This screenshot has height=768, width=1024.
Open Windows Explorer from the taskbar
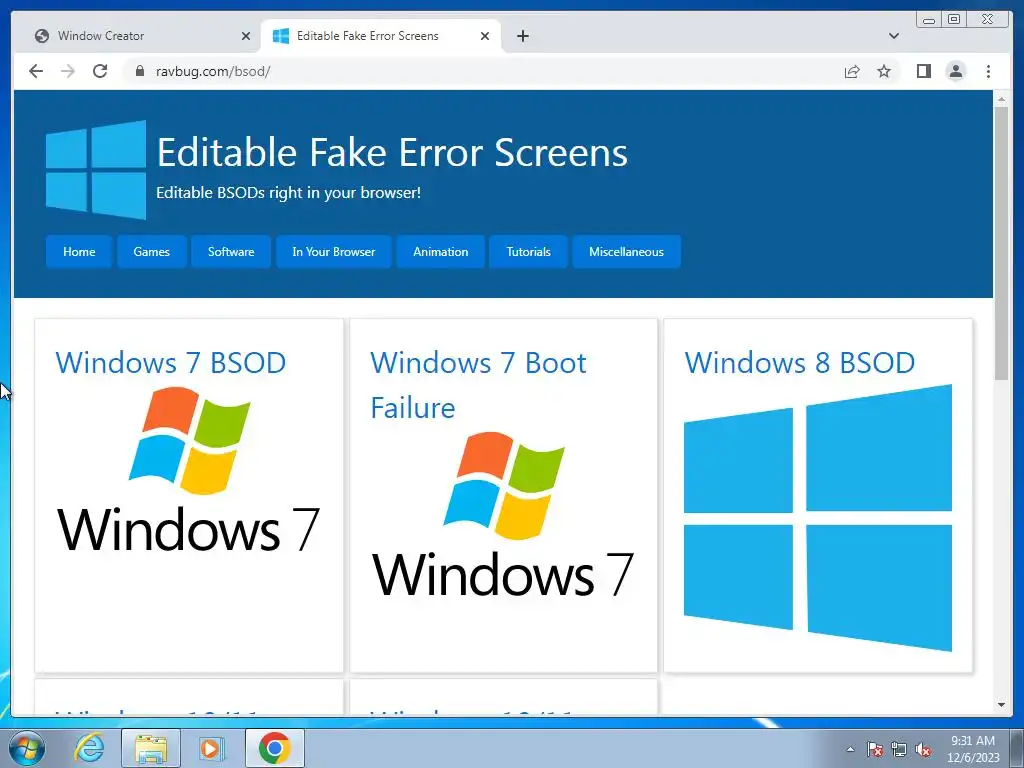151,748
